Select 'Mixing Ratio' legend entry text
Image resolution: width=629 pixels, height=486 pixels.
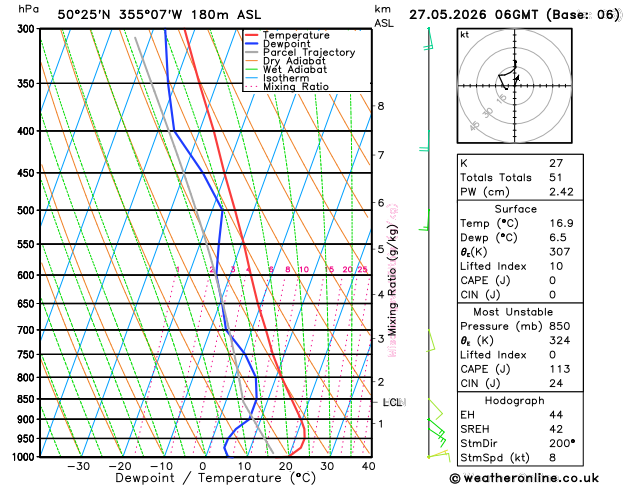tap(296, 87)
